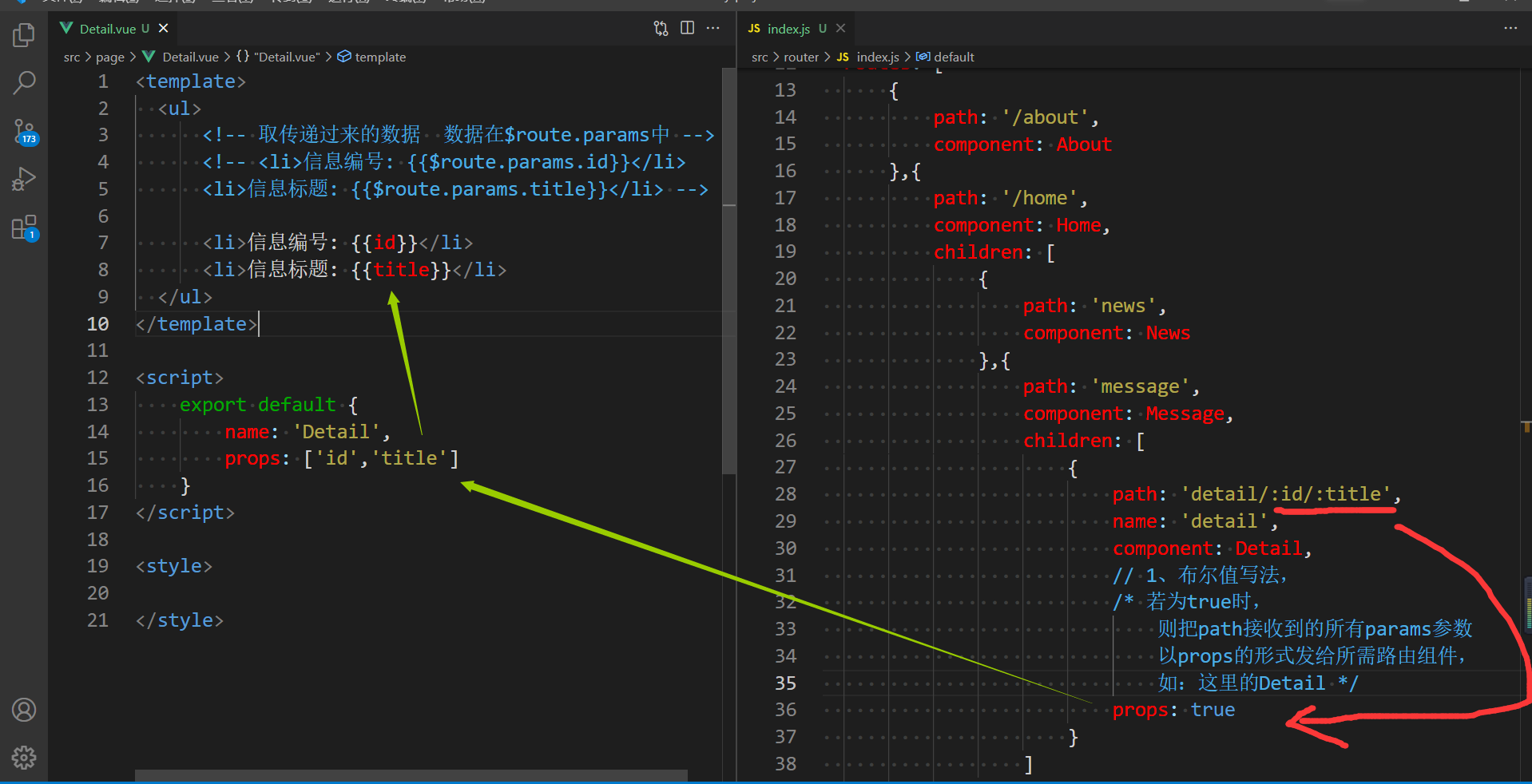Screen dimensions: 1532x784
Task: Click path: 'message' in index.js
Action: pos(1111,386)
